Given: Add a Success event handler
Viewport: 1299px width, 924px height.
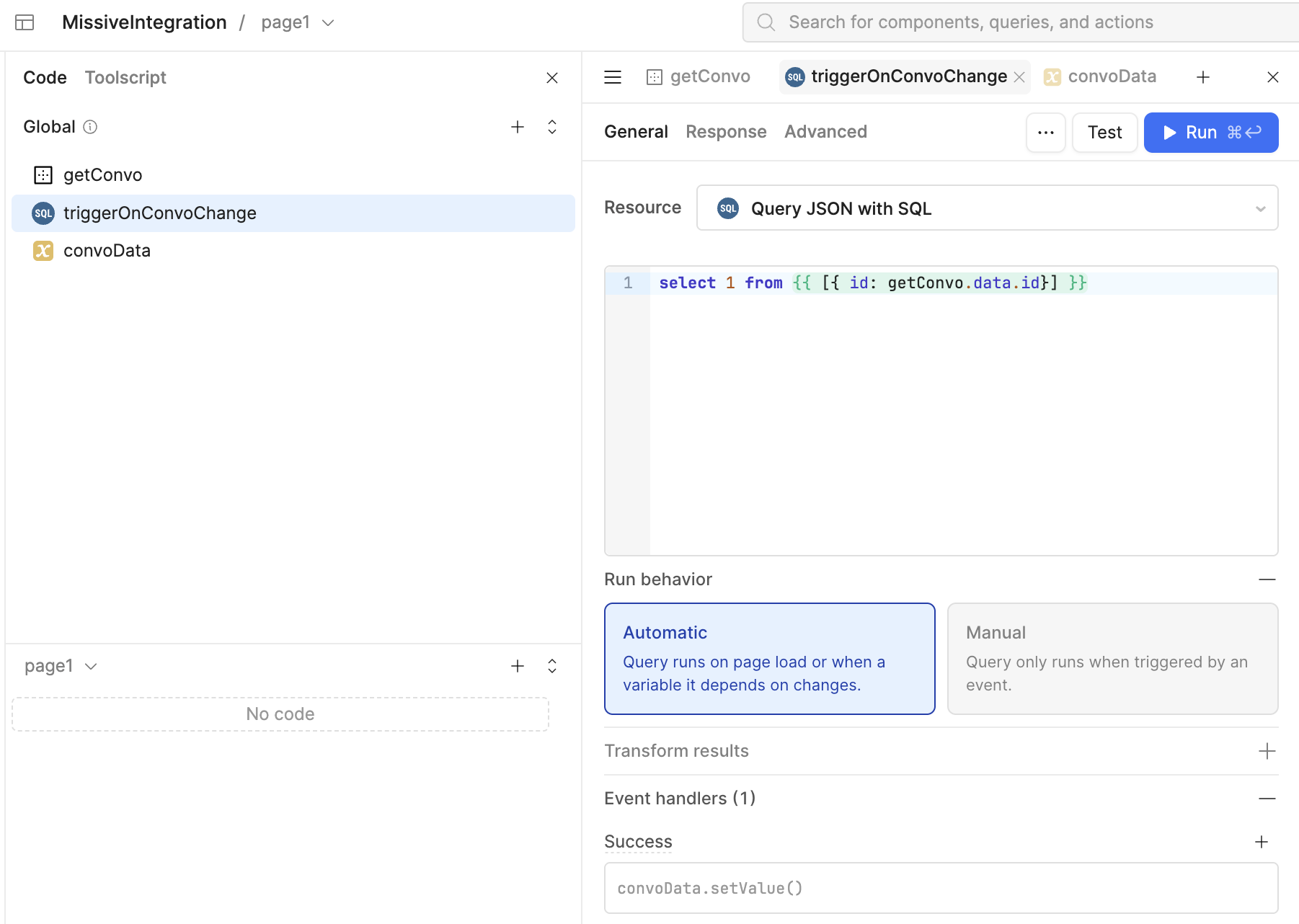Looking at the screenshot, I should [x=1262, y=842].
